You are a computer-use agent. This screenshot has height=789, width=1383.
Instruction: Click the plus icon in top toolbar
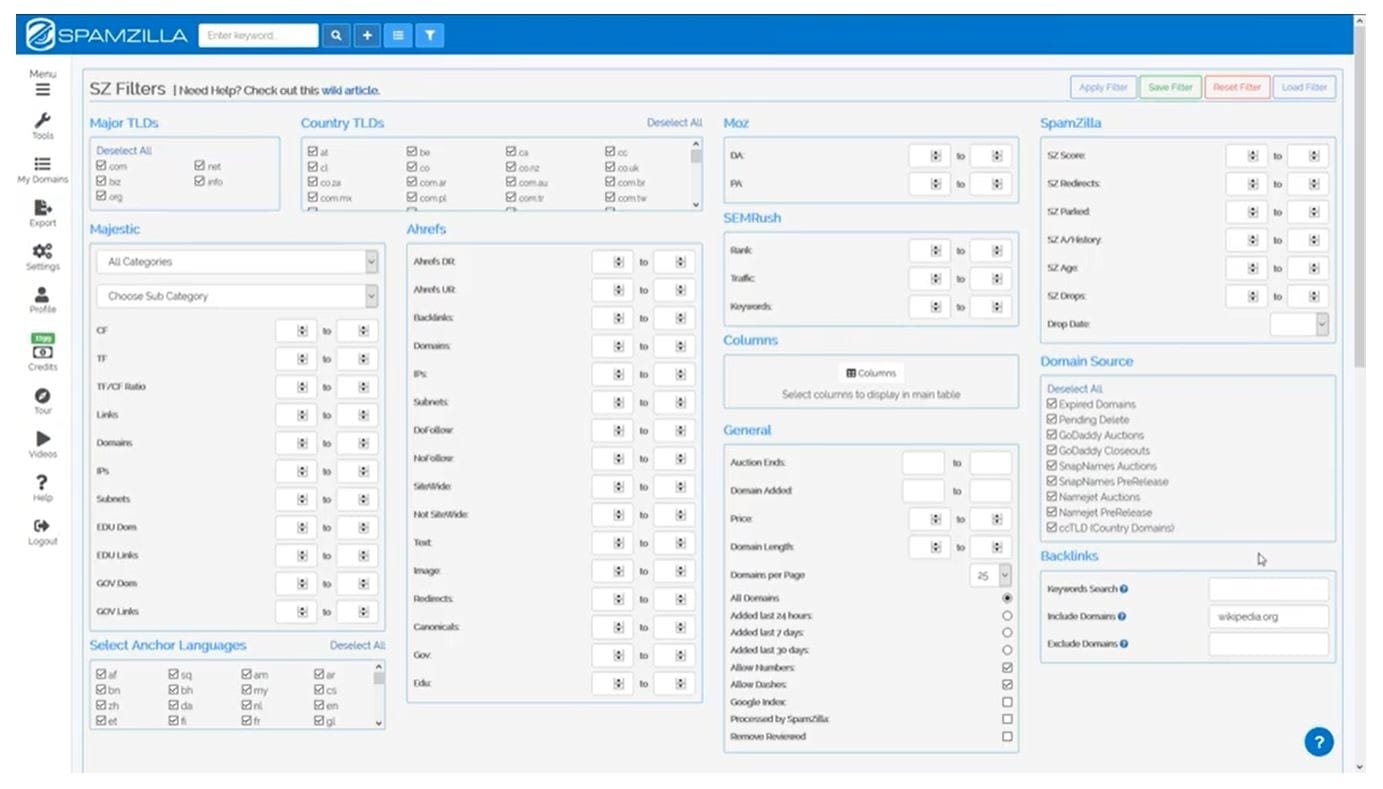[367, 36]
